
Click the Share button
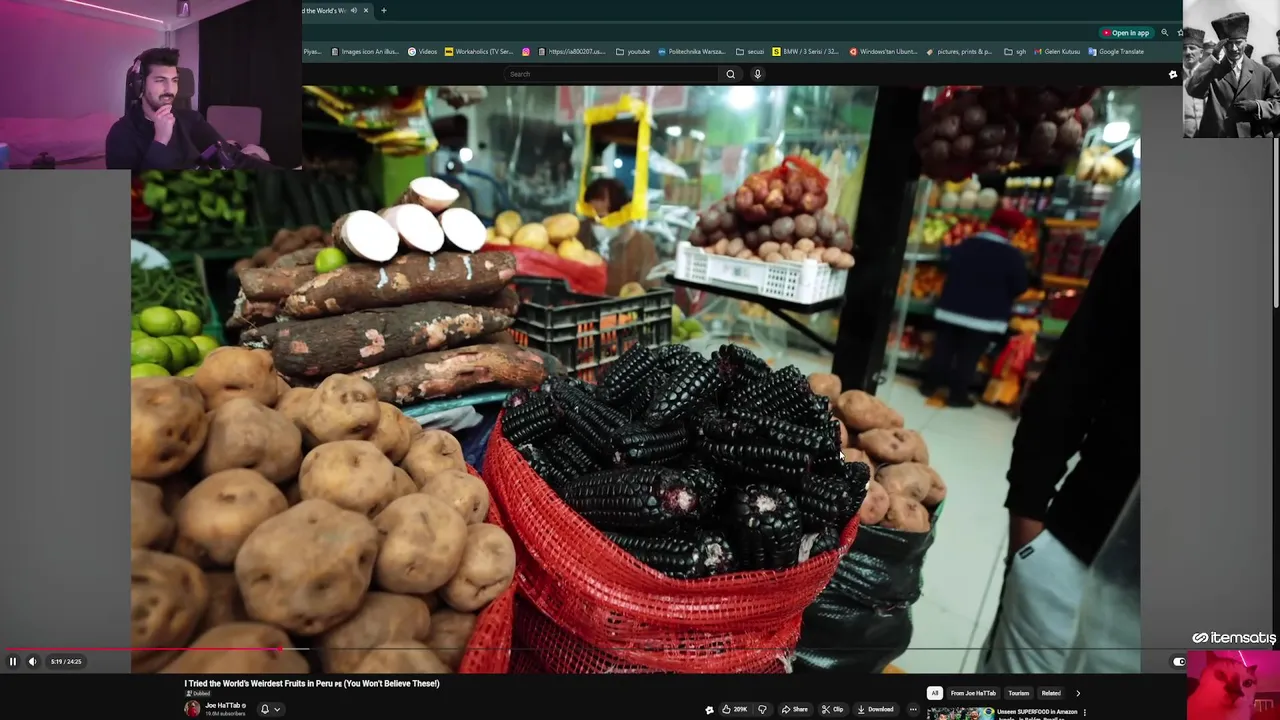pos(794,709)
